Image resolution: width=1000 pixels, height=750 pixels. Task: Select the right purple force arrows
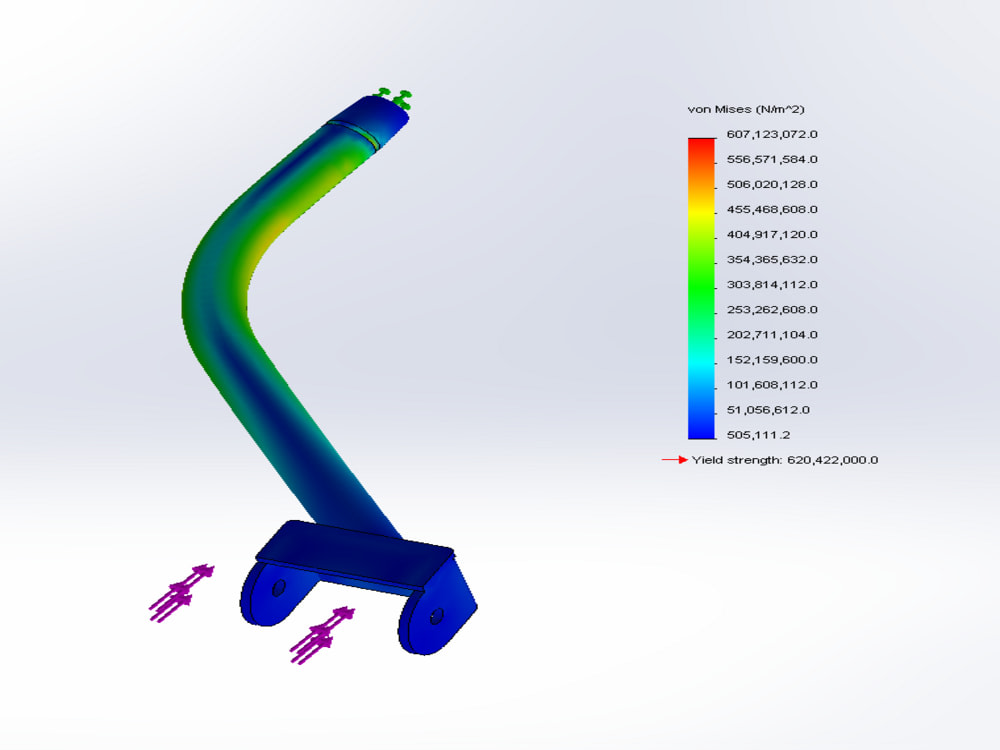click(x=322, y=635)
